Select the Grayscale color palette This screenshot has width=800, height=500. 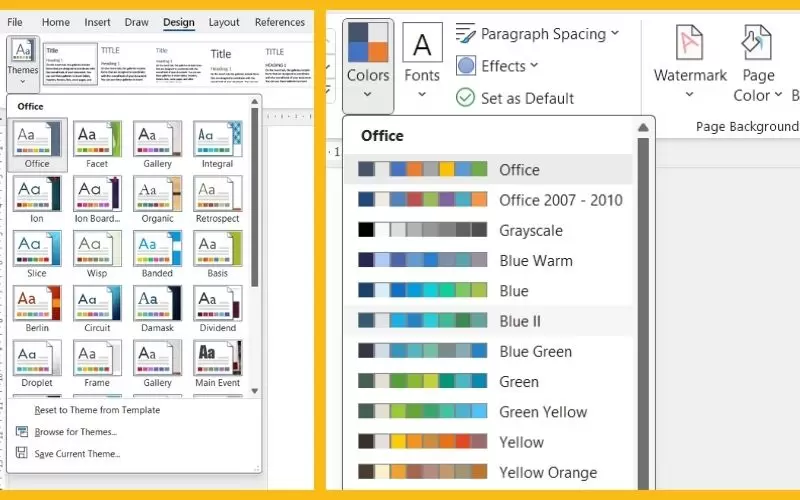click(x=488, y=230)
